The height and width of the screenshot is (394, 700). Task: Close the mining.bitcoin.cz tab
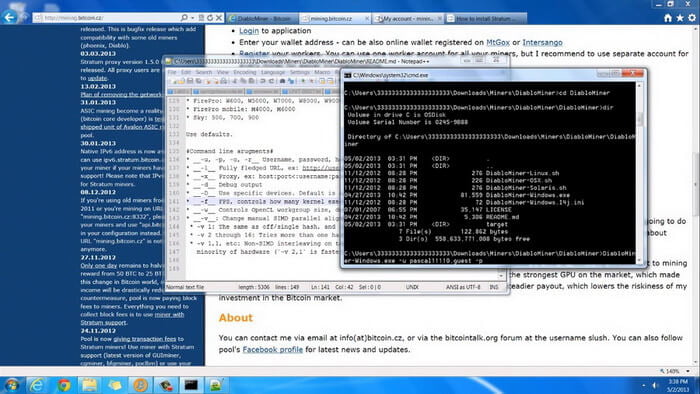pos(367,18)
